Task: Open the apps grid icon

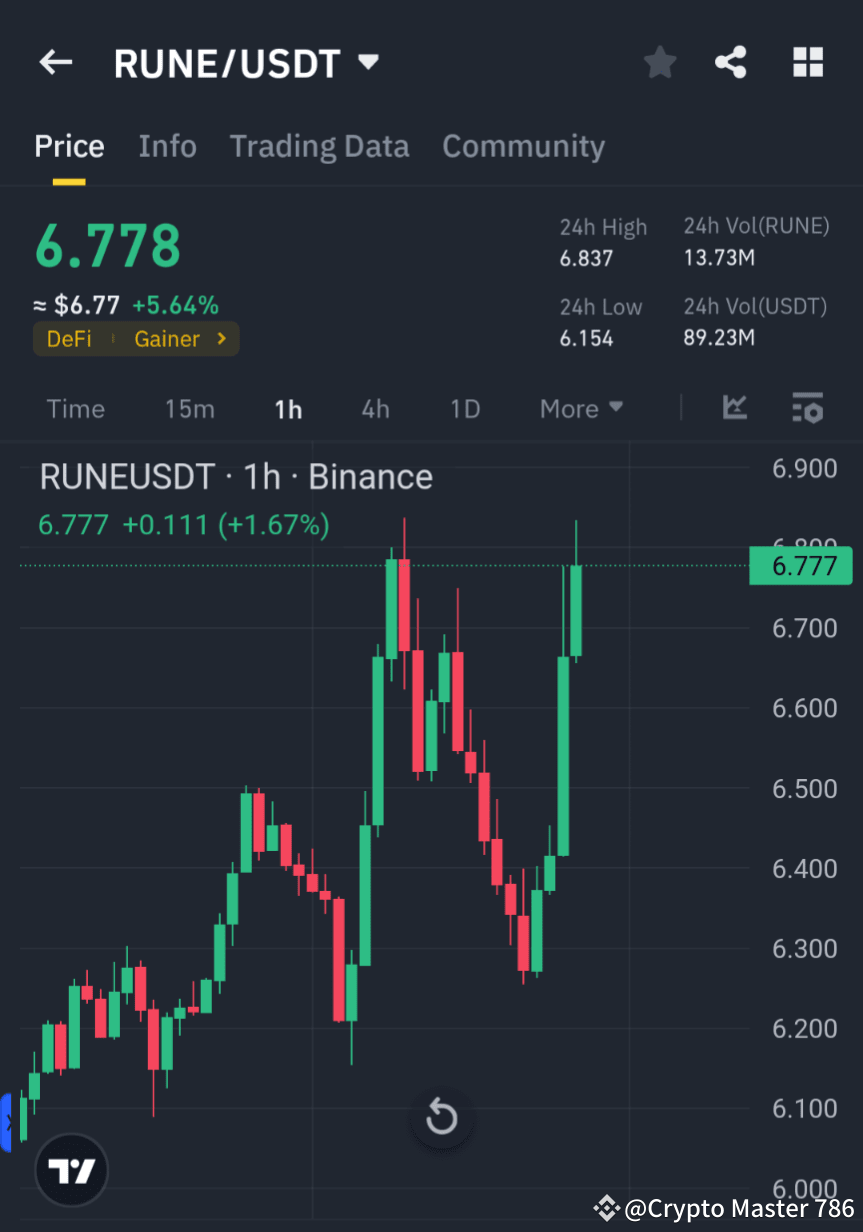Action: (x=807, y=62)
